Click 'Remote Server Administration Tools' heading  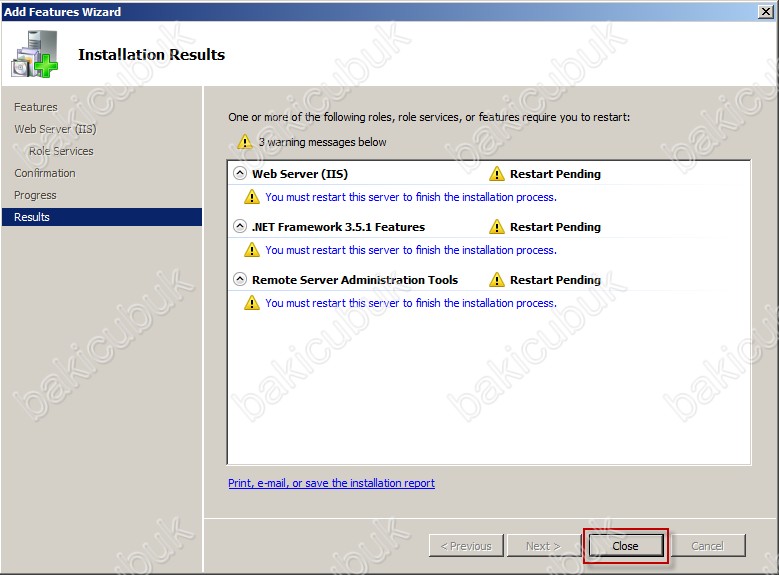click(x=355, y=280)
